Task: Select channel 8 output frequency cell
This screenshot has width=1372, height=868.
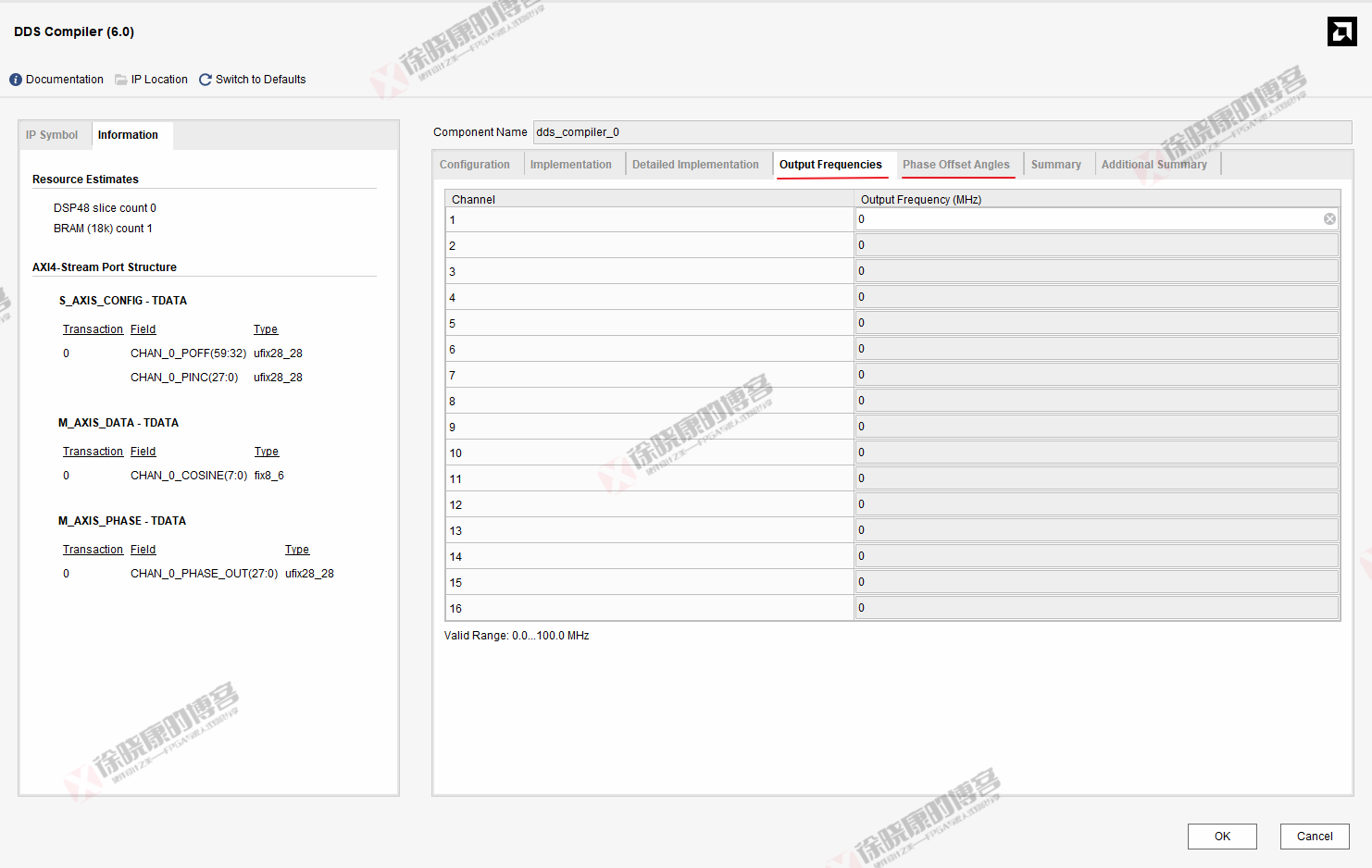Action: (1096, 401)
